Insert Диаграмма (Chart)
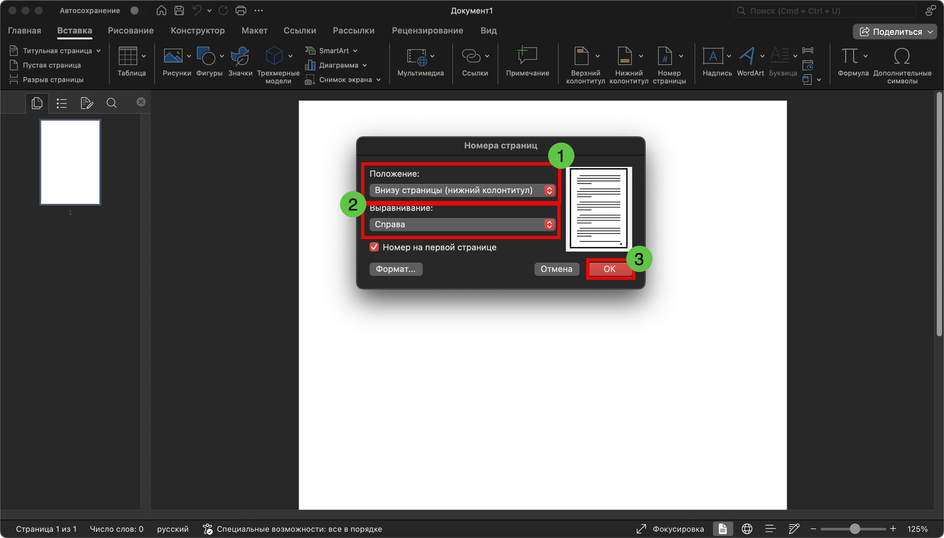Viewport: 944px width, 538px height. tap(335, 65)
